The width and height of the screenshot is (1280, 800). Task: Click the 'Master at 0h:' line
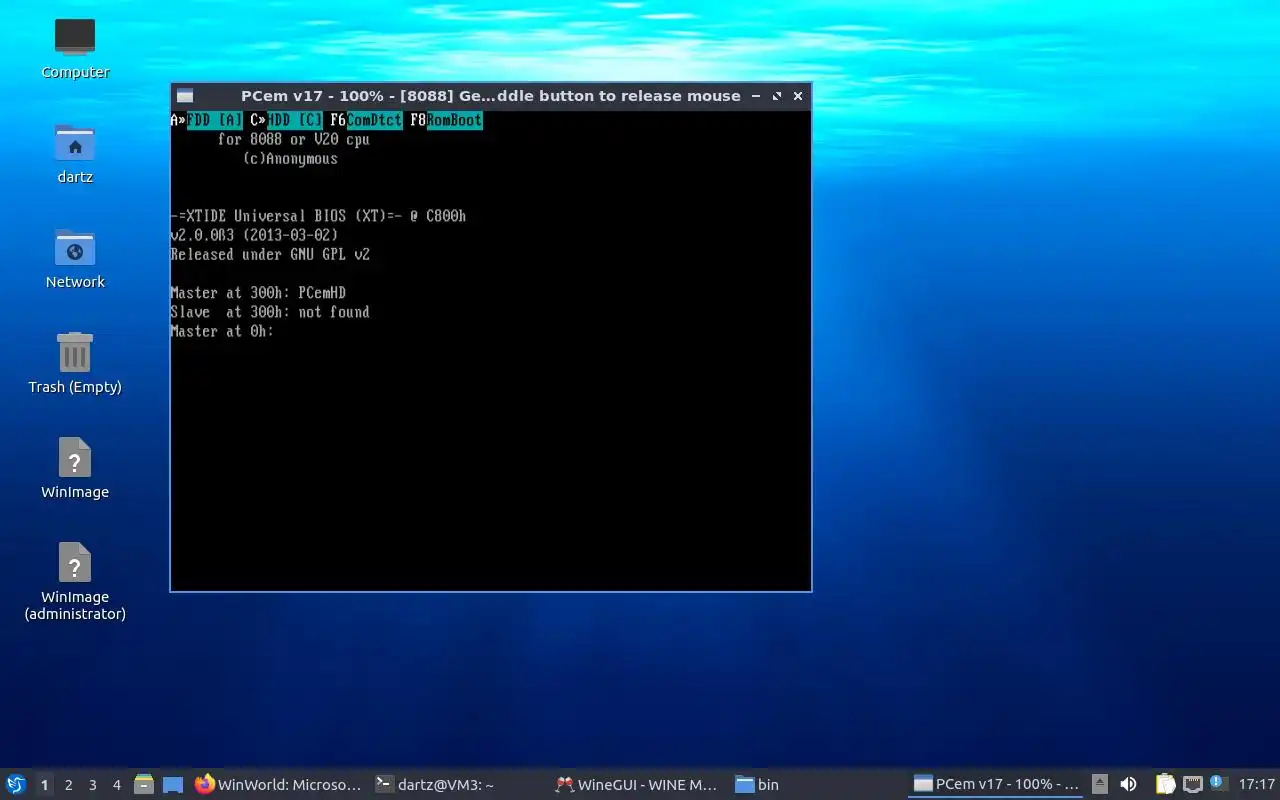pos(222,331)
